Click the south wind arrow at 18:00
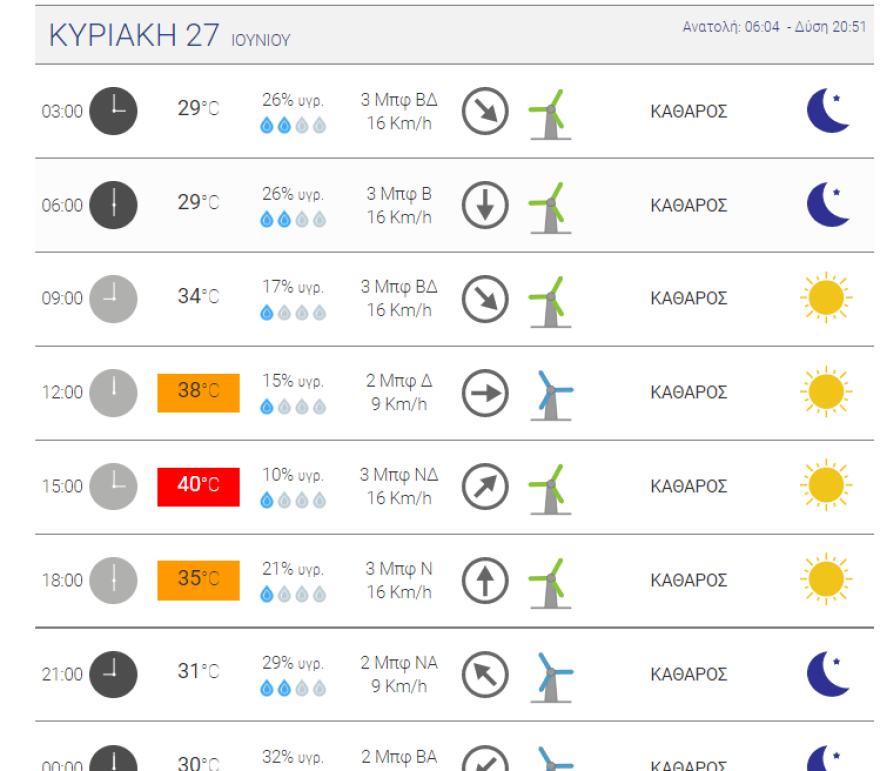This screenshot has width=880, height=771. (x=485, y=580)
